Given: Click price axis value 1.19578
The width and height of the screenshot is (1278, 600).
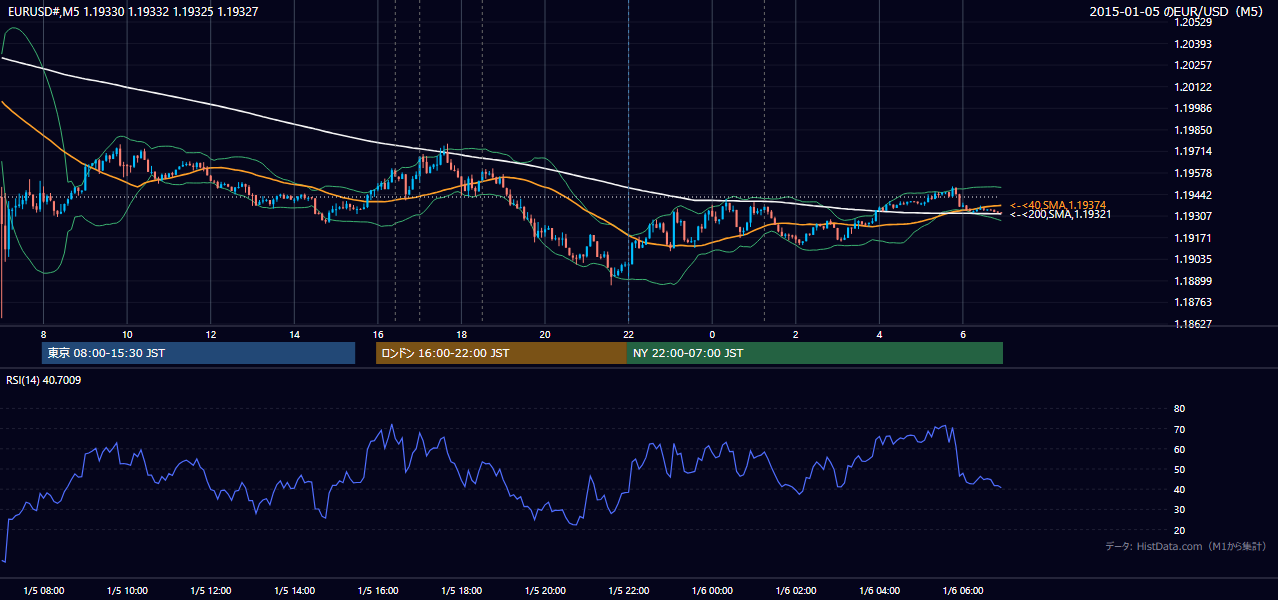Looking at the screenshot, I should click(1193, 173).
